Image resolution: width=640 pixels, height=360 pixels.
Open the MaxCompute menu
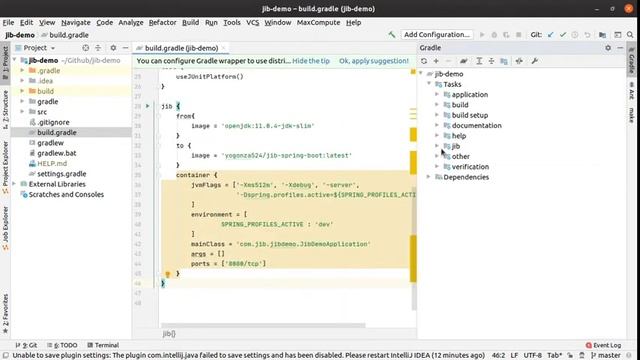(318, 22)
